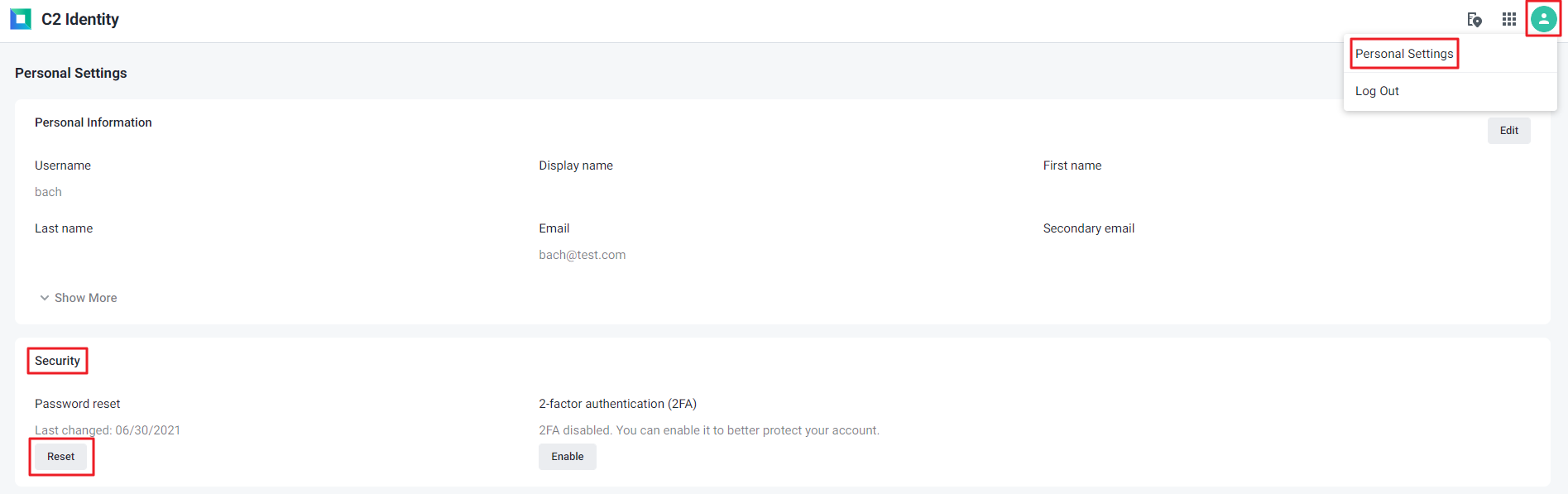Click the Secondary email label

click(x=1089, y=228)
